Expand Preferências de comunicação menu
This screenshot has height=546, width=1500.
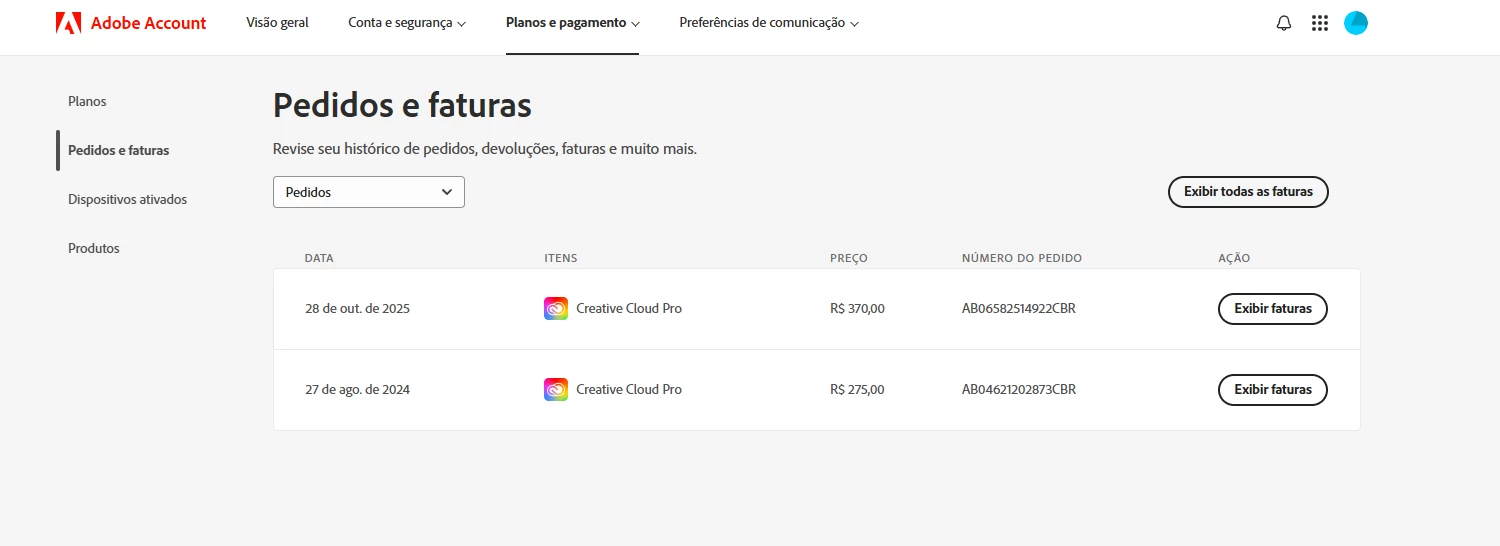click(769, 23)
